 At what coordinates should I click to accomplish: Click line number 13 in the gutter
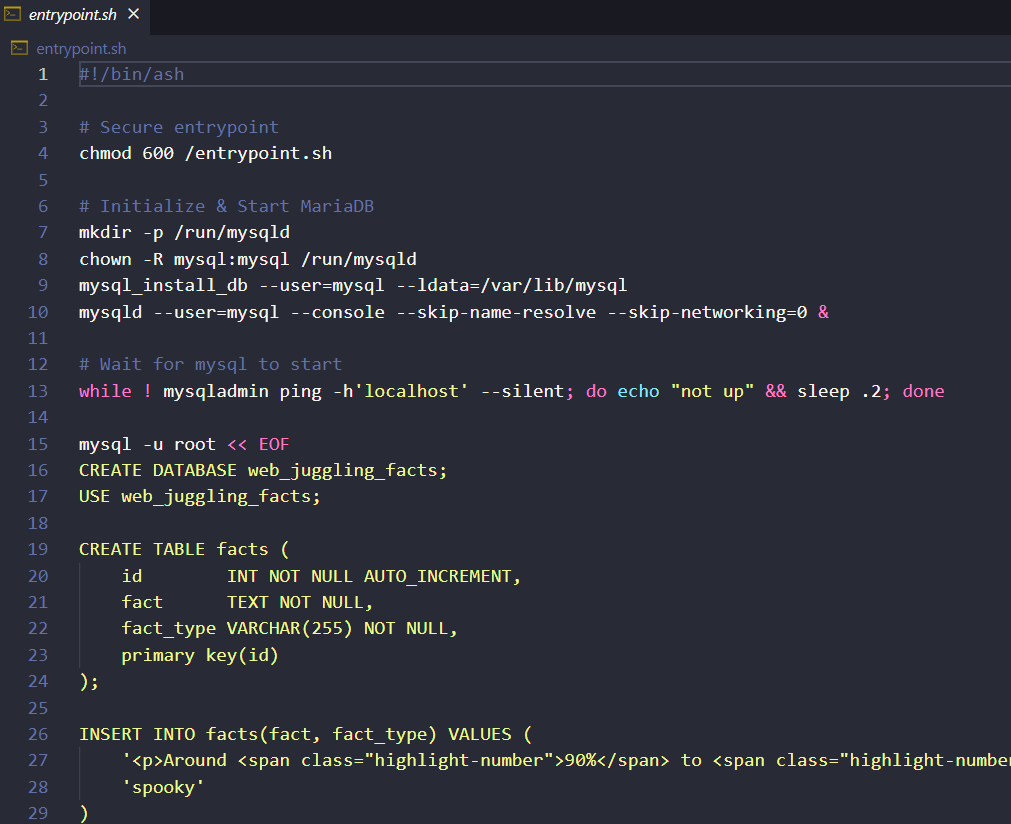tap(38, 391)
